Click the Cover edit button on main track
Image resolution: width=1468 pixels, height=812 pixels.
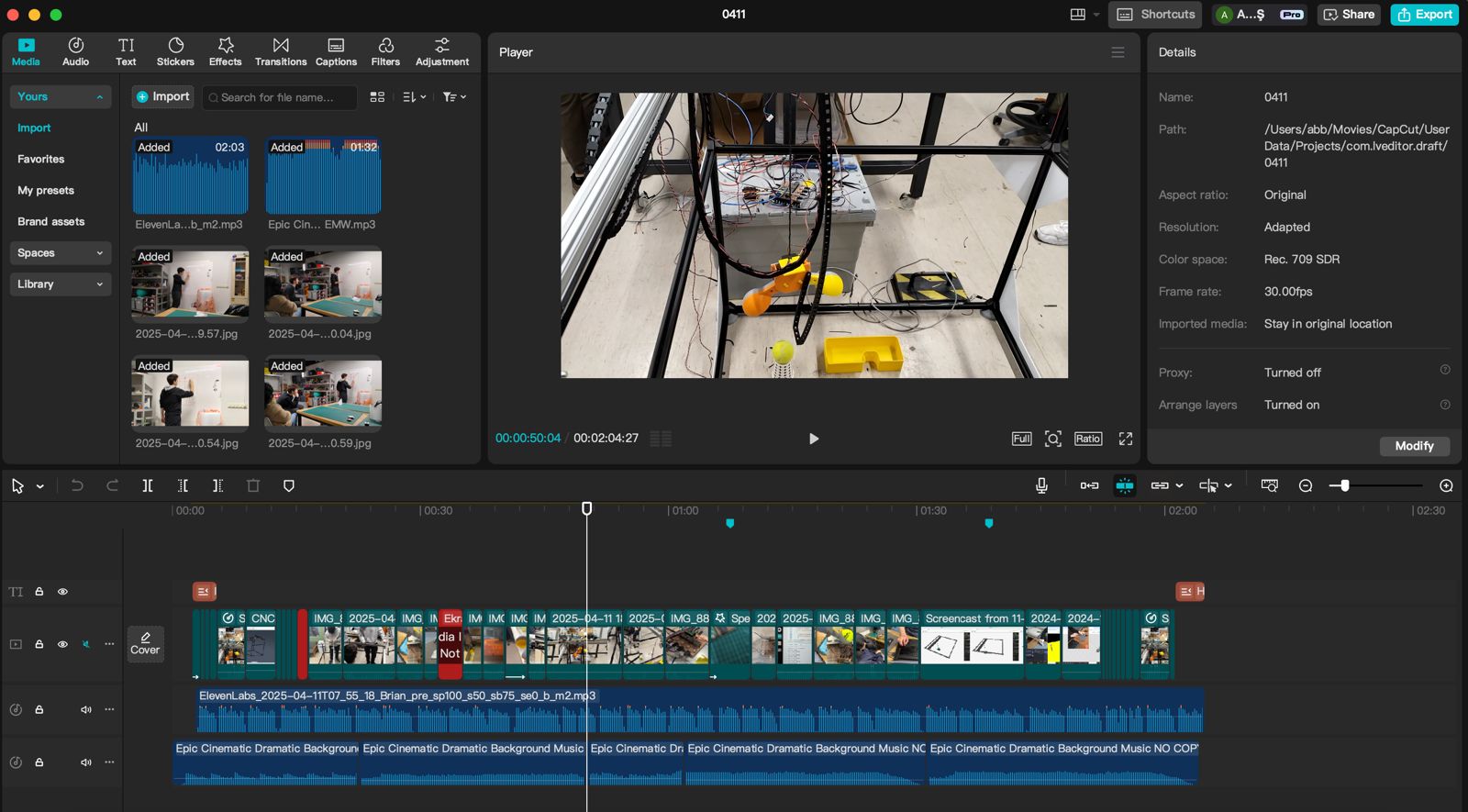[145, 643]
